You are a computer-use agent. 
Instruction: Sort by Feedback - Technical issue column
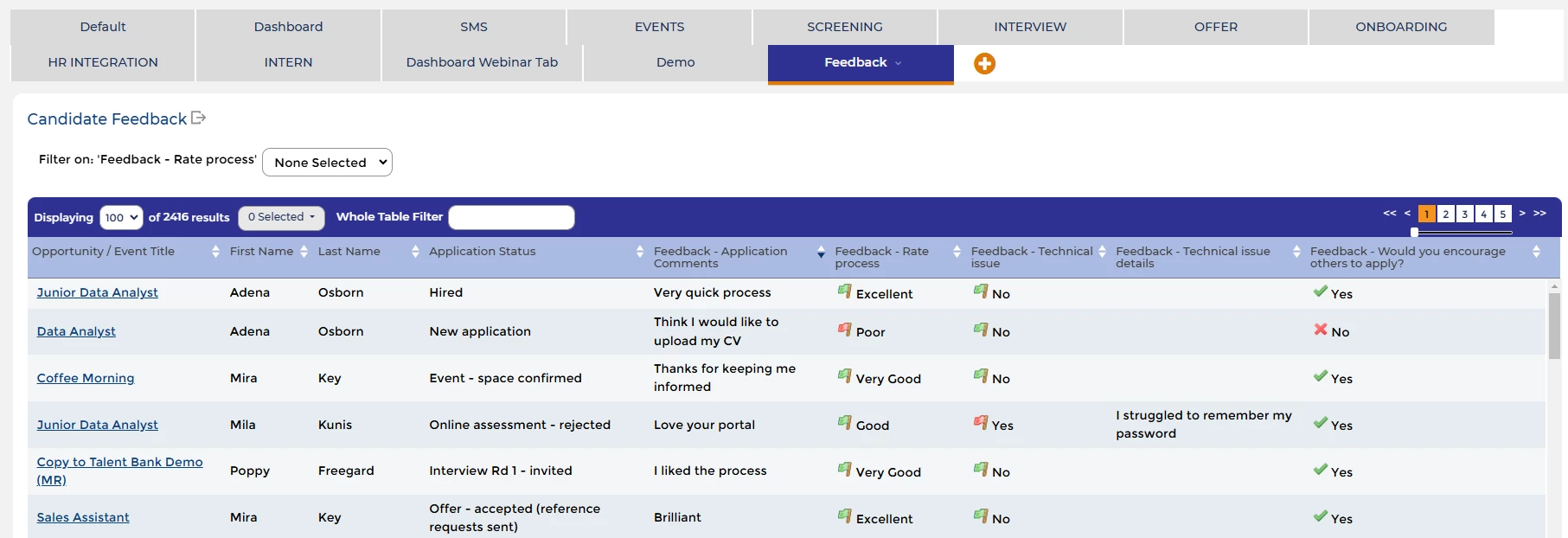coord(1102,252)
